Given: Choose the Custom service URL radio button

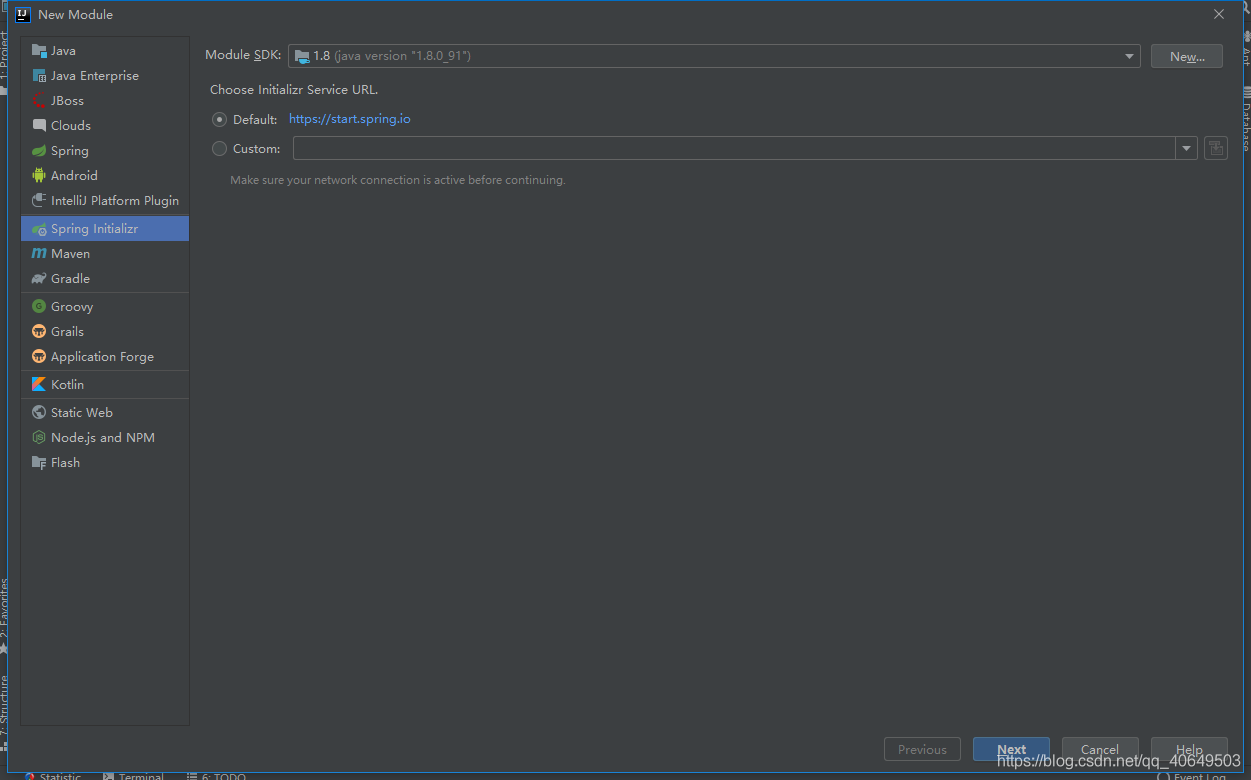Looking at the screenshot, I should [x=220, y=149].
